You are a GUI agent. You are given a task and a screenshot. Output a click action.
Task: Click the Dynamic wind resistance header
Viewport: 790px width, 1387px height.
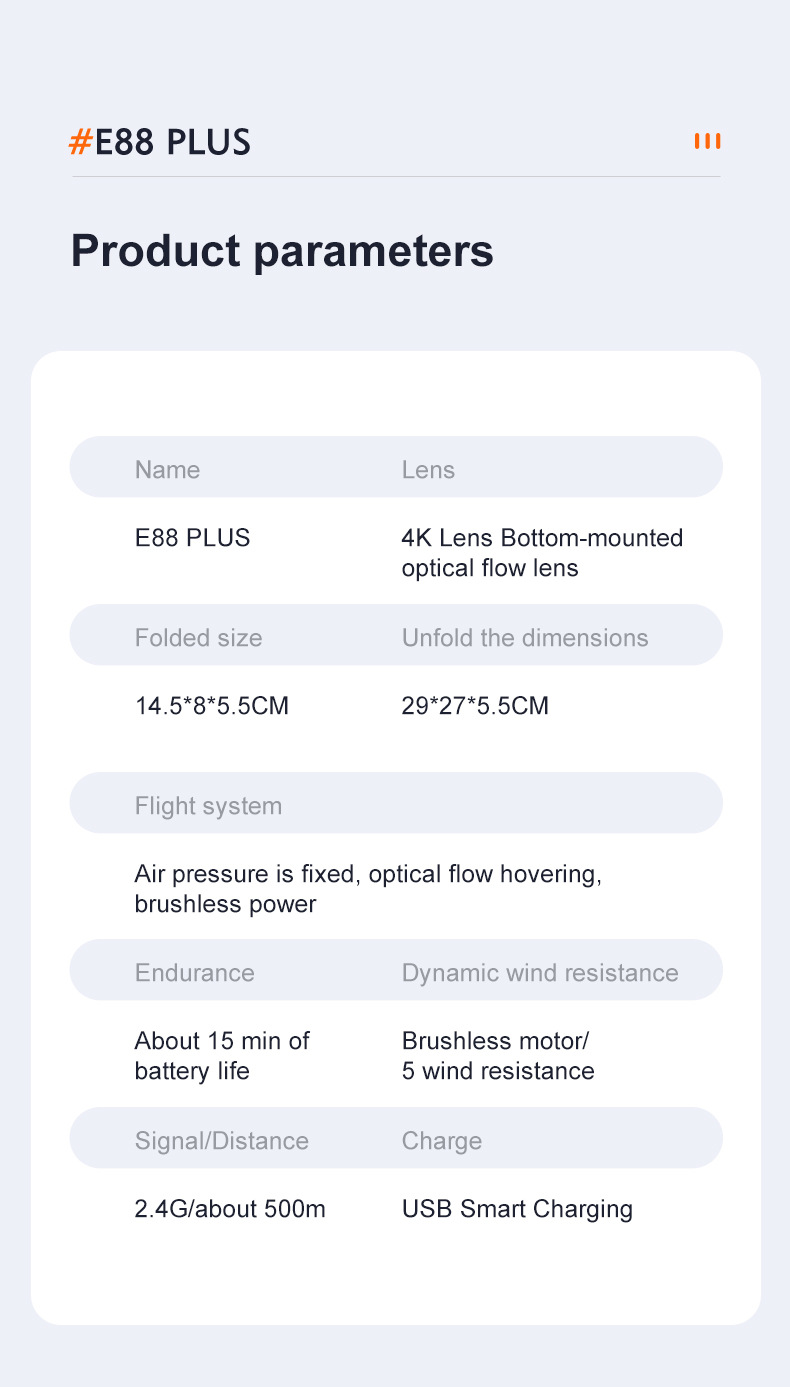[540, 973]
